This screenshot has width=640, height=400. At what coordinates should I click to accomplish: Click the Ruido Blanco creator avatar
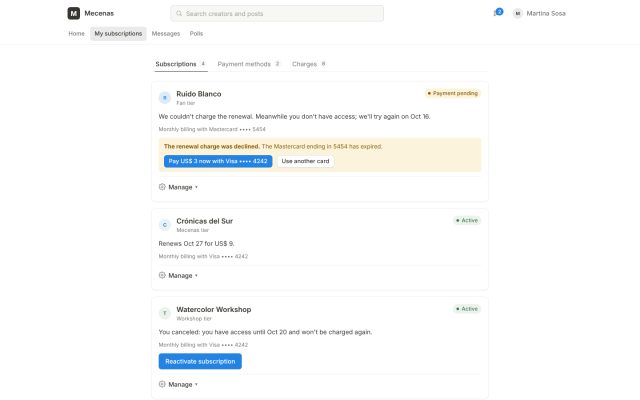click(164, 98)
